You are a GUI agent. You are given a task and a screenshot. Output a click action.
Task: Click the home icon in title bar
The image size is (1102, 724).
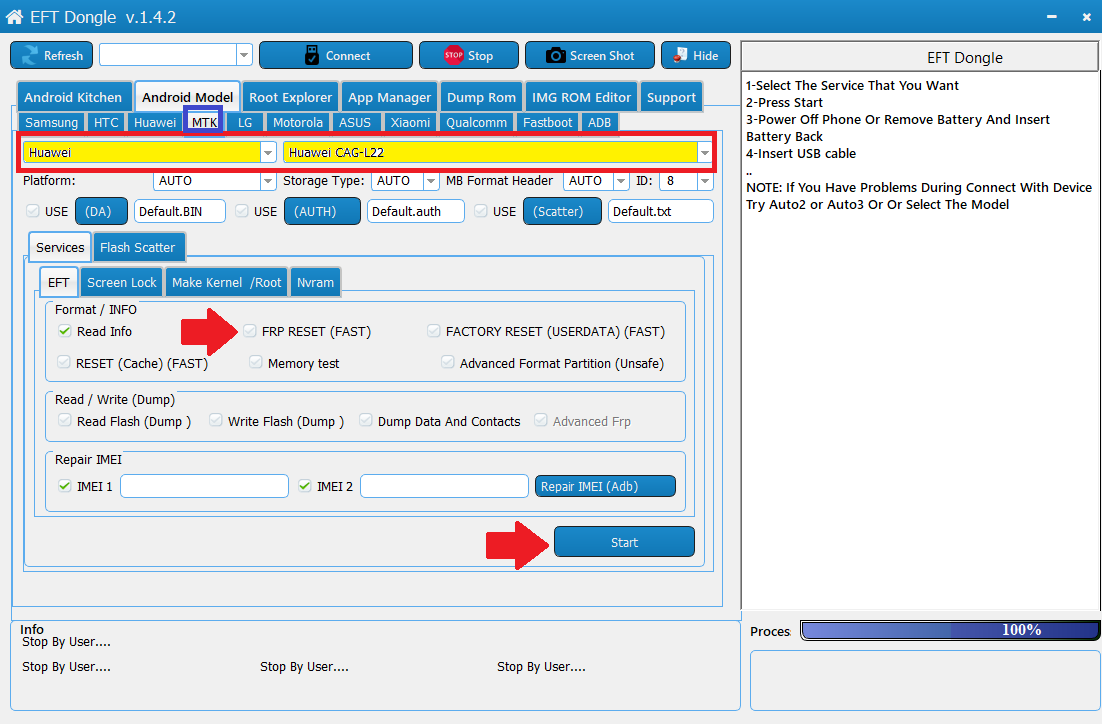pos(14,17)
